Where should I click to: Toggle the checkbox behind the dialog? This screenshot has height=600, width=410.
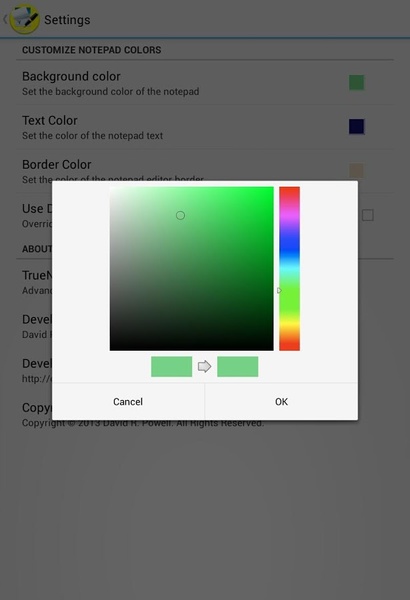pyautogui.click(x=368, y=215)
